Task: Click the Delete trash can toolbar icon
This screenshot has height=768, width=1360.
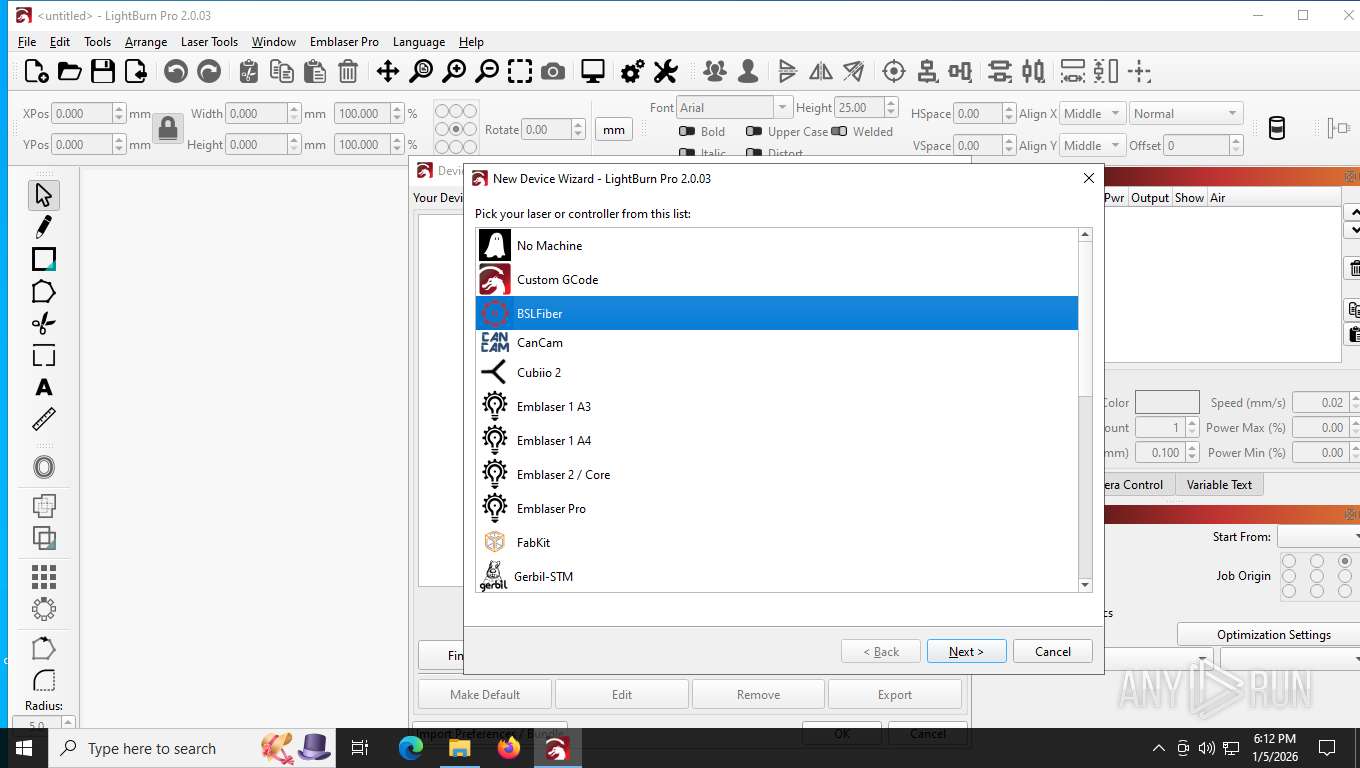Action: [348, 71]
